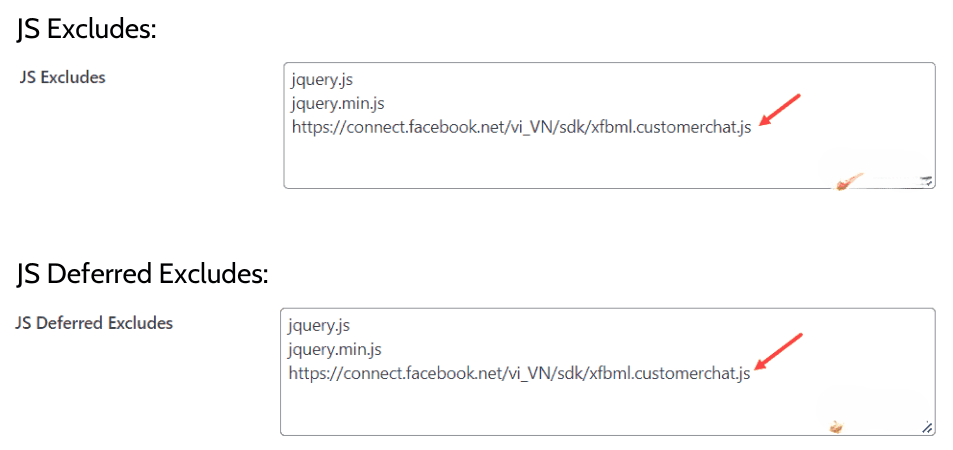Click the "JS Excludes:" section heading

(87, 29)
